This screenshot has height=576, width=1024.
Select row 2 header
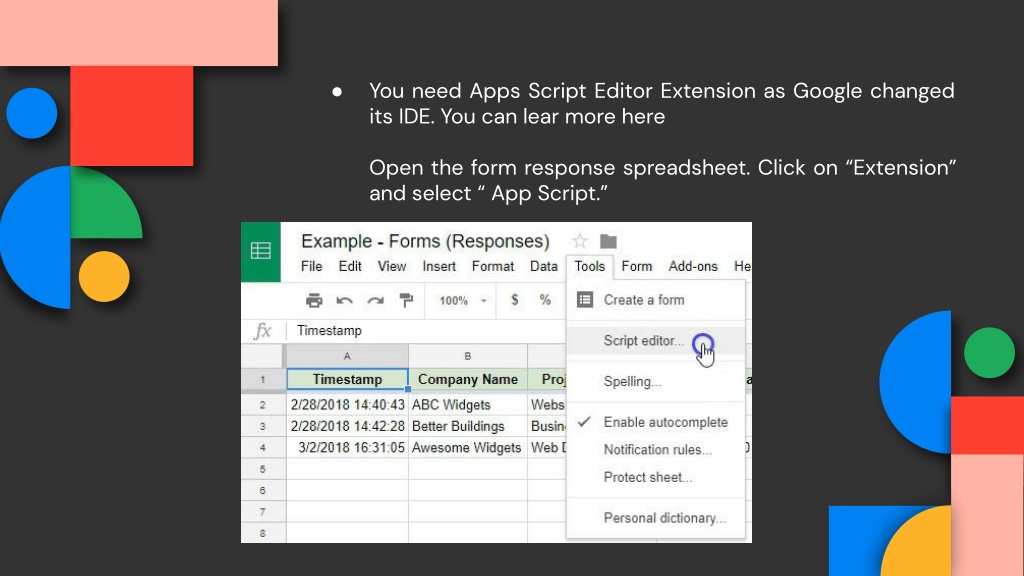tap(263, 405)
